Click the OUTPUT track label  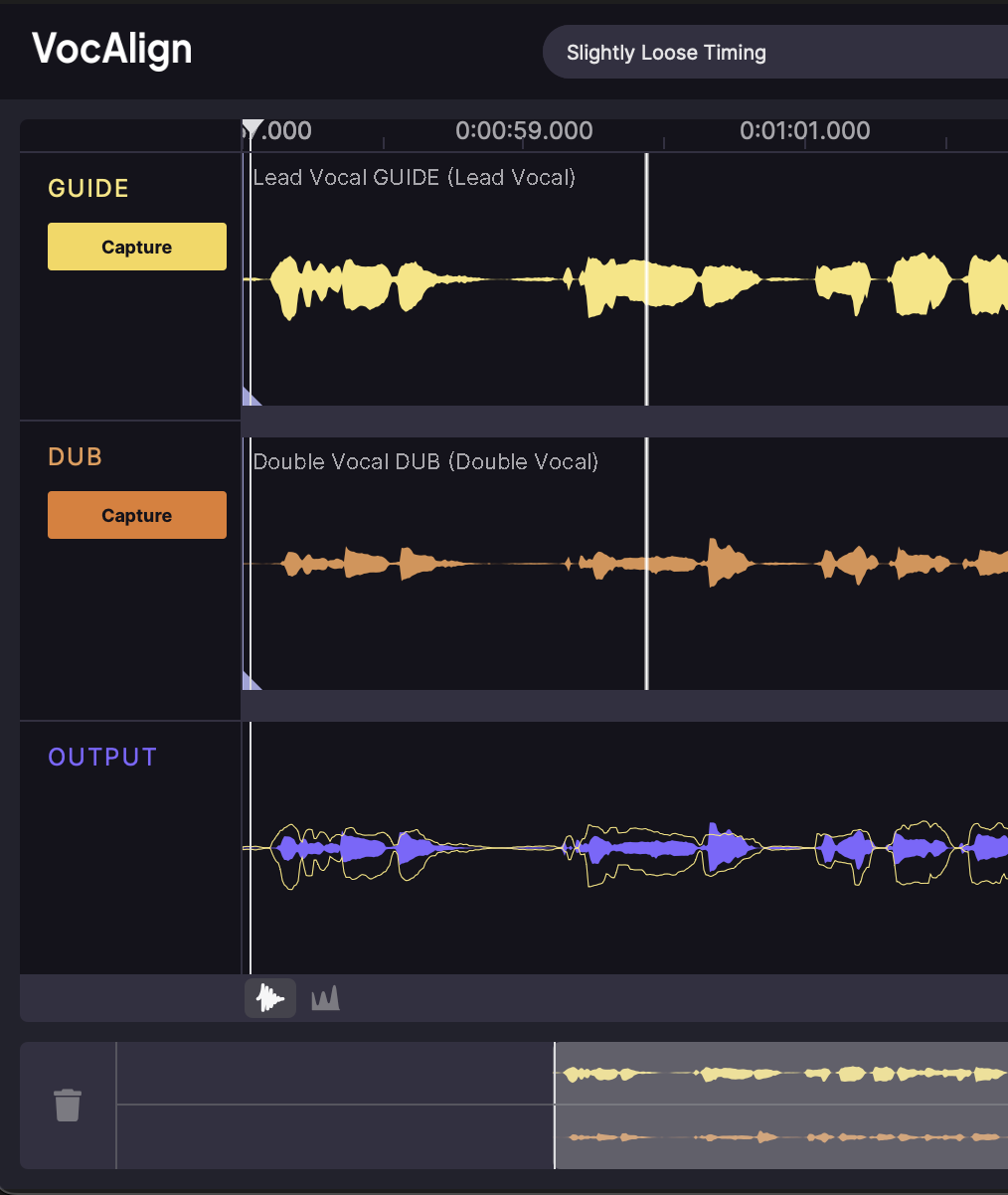point(102,758)
